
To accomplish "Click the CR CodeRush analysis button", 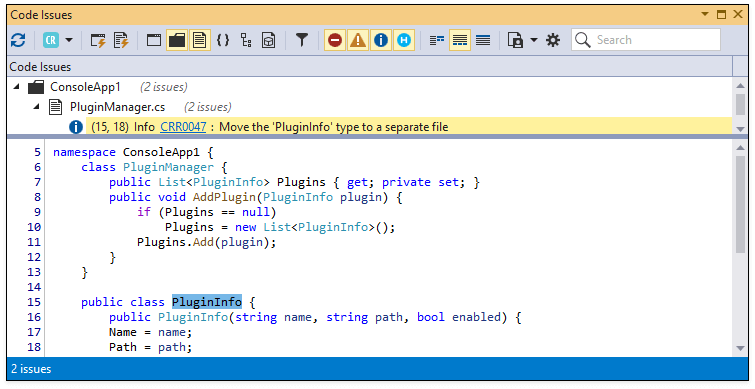I will 51,40.
